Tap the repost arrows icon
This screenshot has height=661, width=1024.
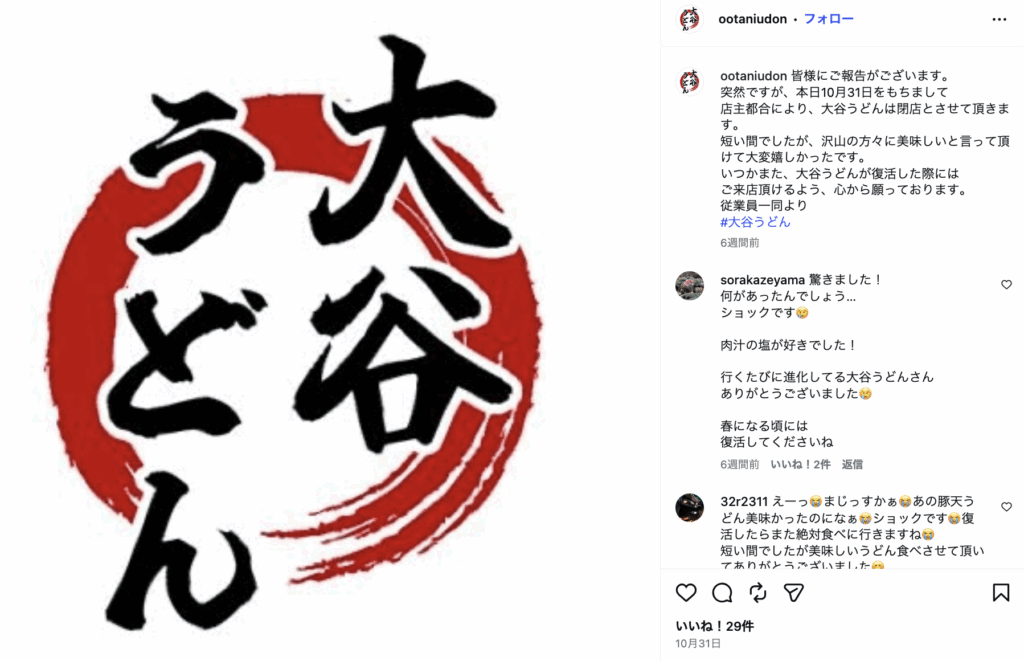pyautogui.click(x=758, y=592)
